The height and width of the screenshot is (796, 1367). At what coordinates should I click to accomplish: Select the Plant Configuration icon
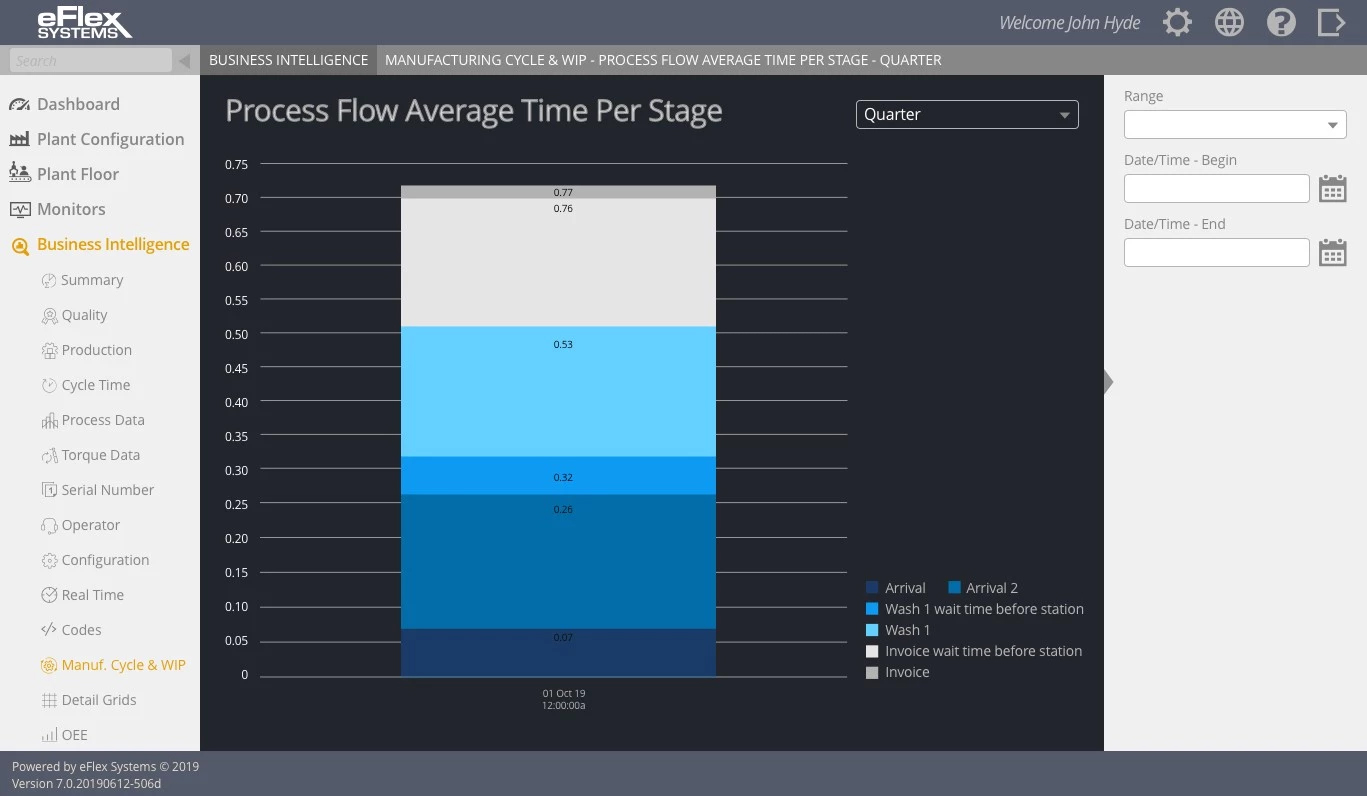pyautogui.click(x=22, y=139)
